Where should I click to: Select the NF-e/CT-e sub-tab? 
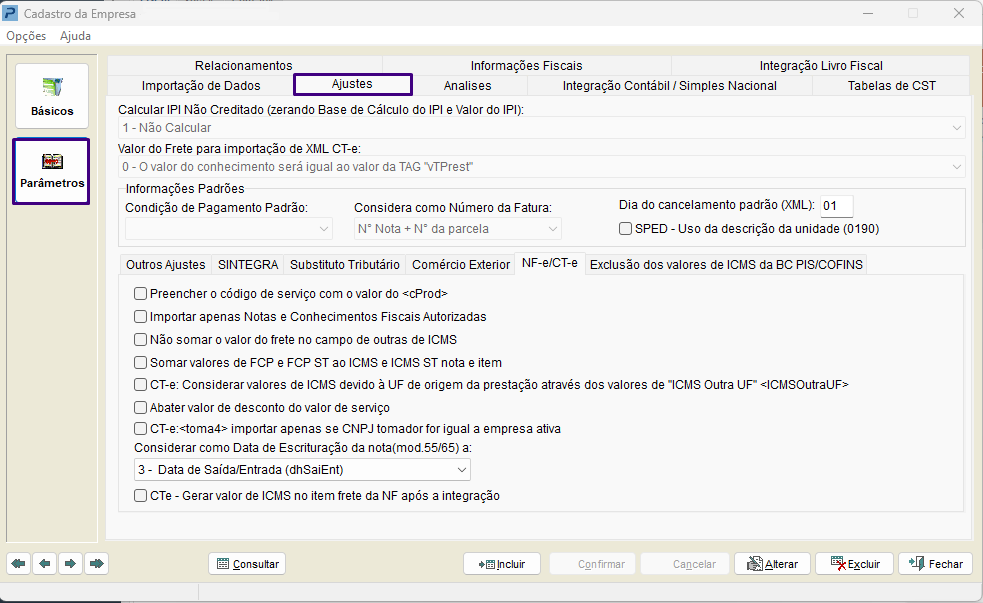point(550,263)
